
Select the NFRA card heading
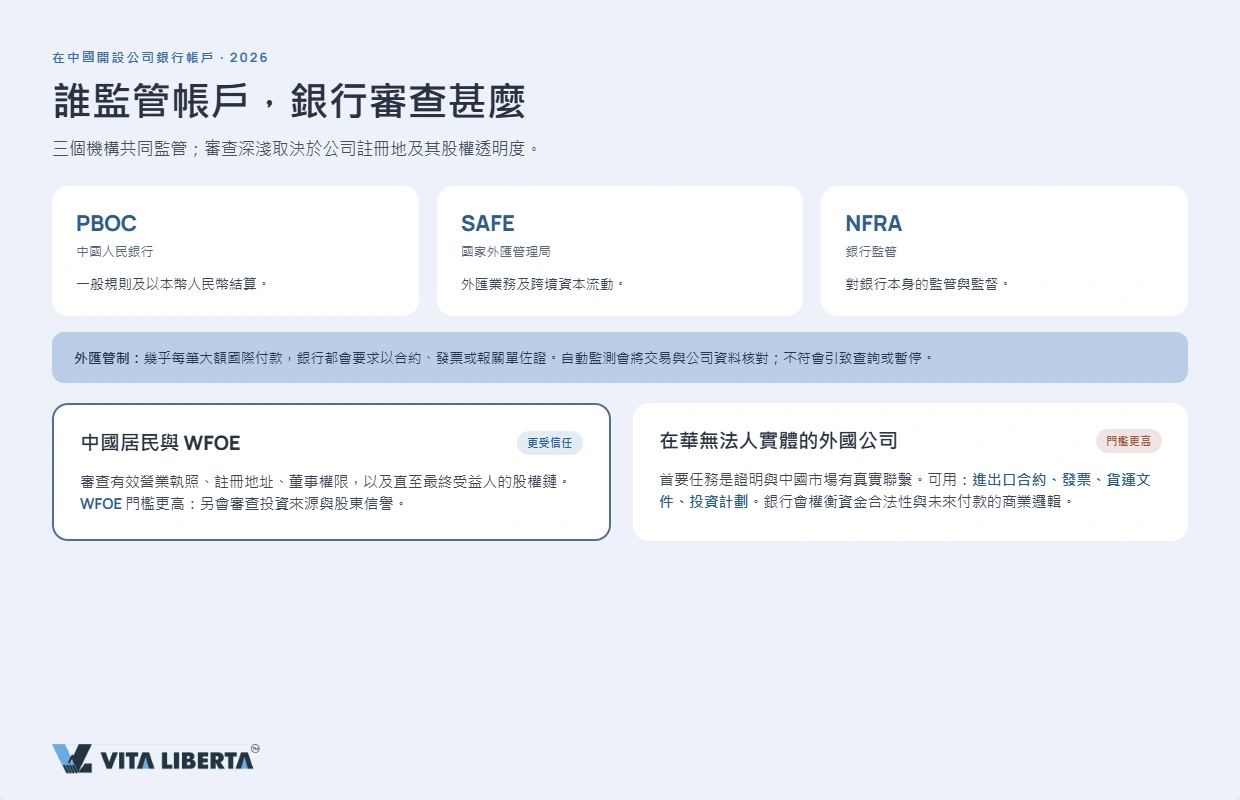click(x=874, y=223)
